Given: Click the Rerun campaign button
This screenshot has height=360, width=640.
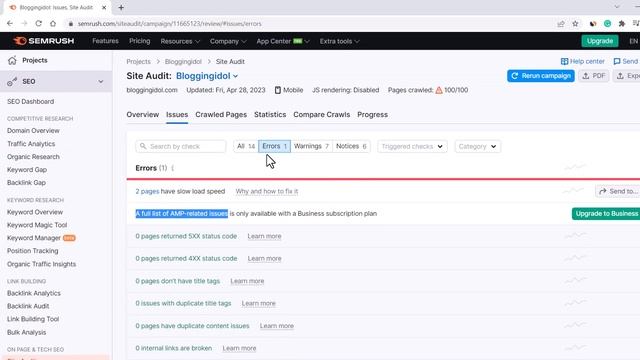Looking at the screenshot, I should [541, 76].
